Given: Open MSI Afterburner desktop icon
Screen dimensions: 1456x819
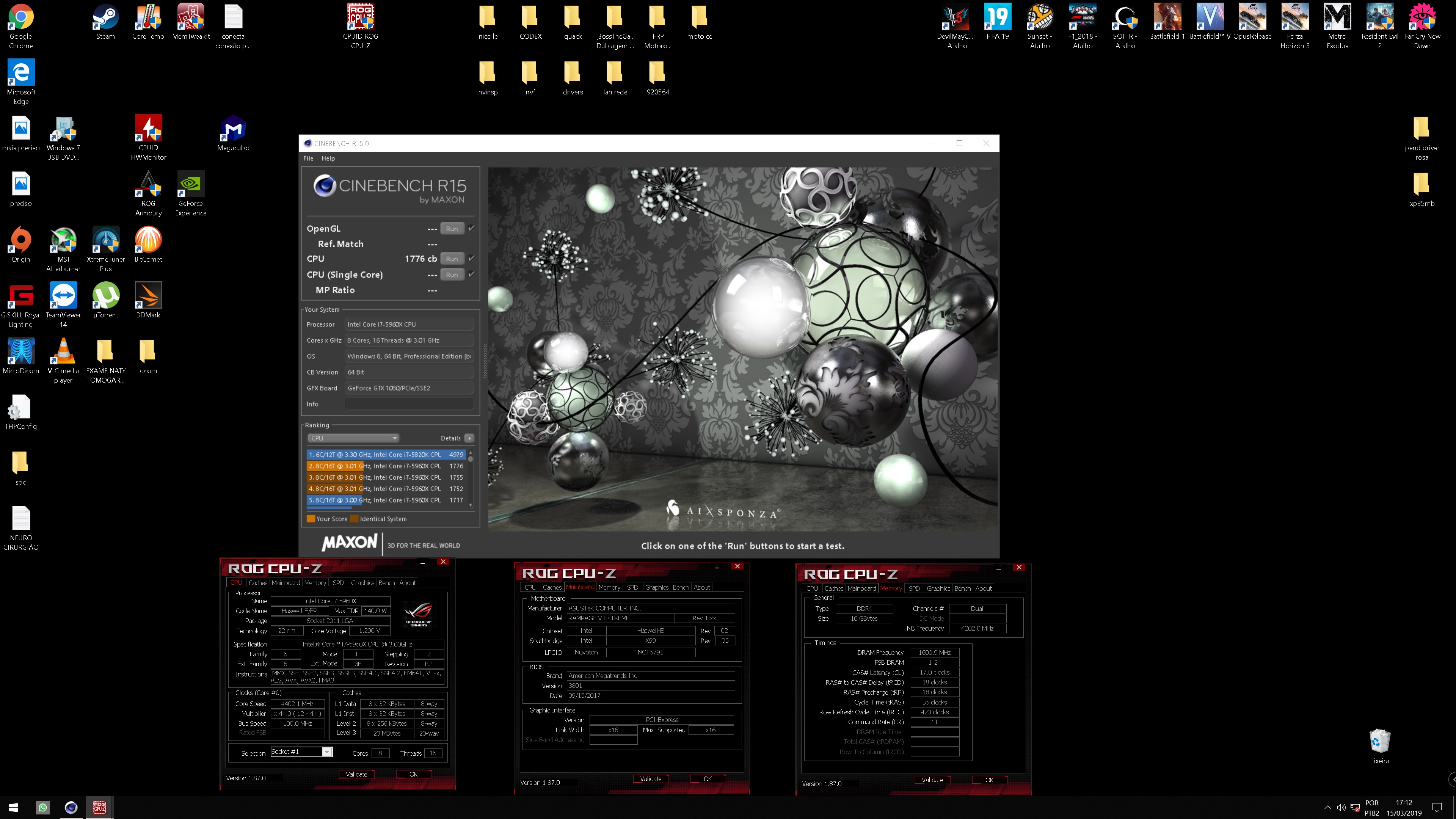Looking at the screenshot, I should tap(63, 249).
